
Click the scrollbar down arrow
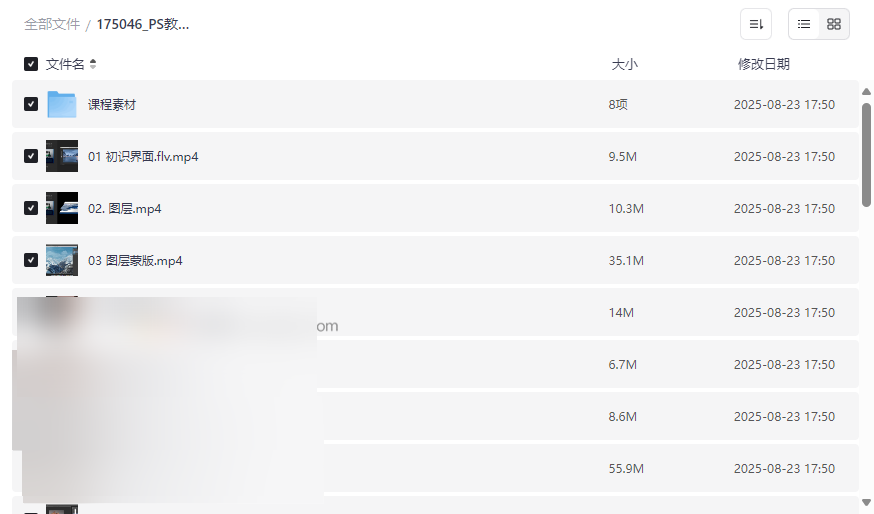coord(866,502)
